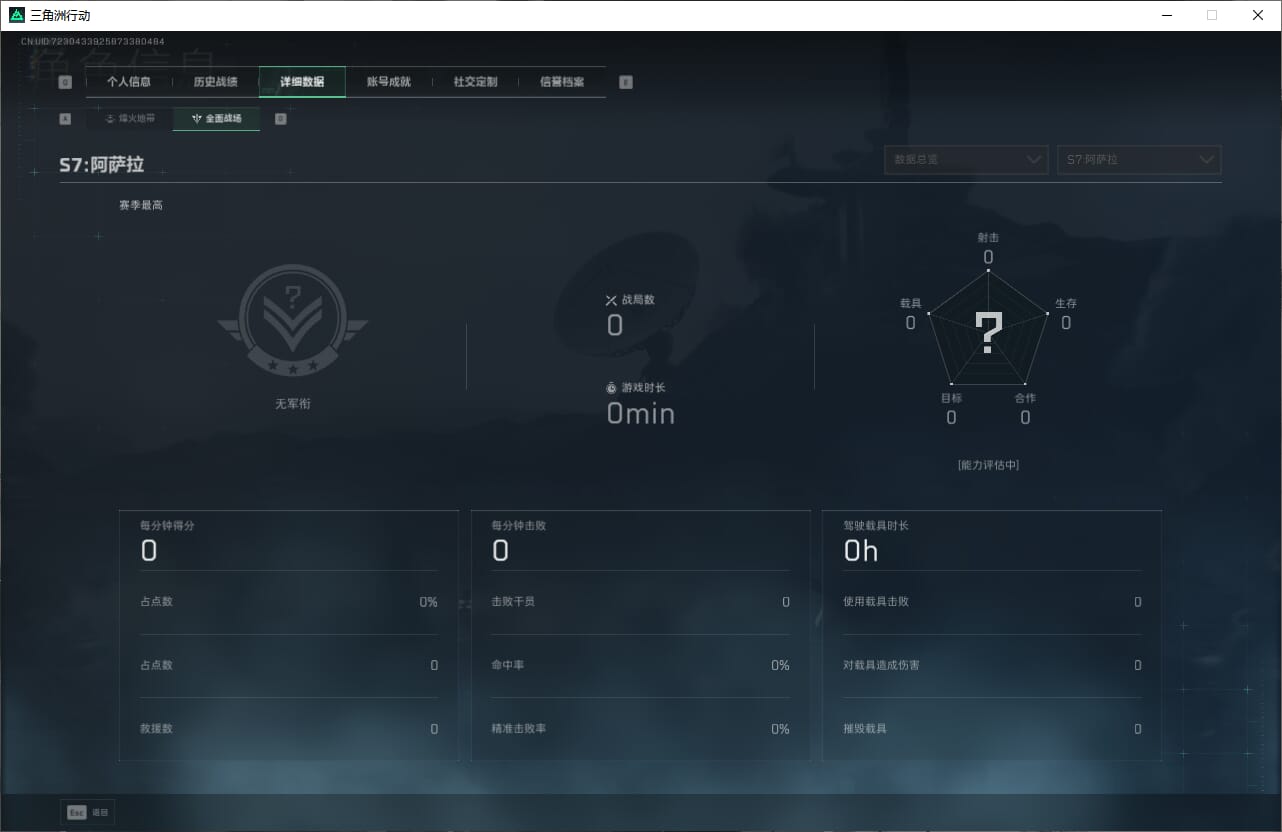The height and width of the screenshot is (832, 1282).
Task: Go to the 社交定制 tab
Action: [x=475, y=82]
